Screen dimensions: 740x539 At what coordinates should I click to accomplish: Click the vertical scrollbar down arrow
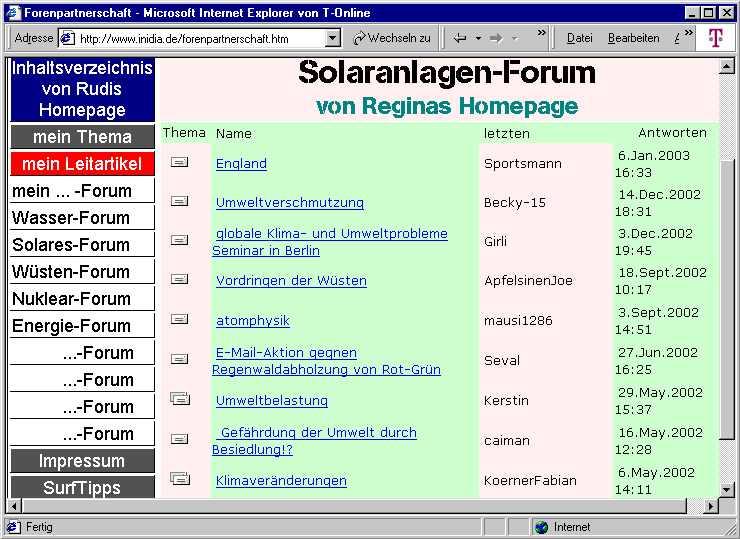727,489
